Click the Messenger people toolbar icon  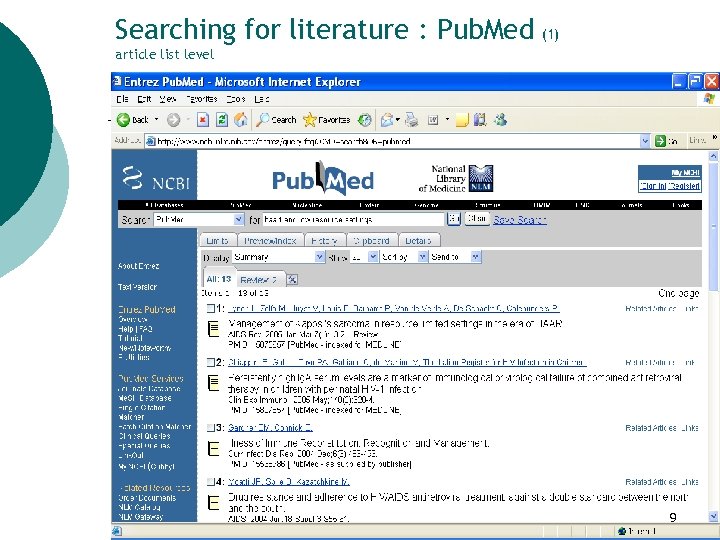coord(501,120)
